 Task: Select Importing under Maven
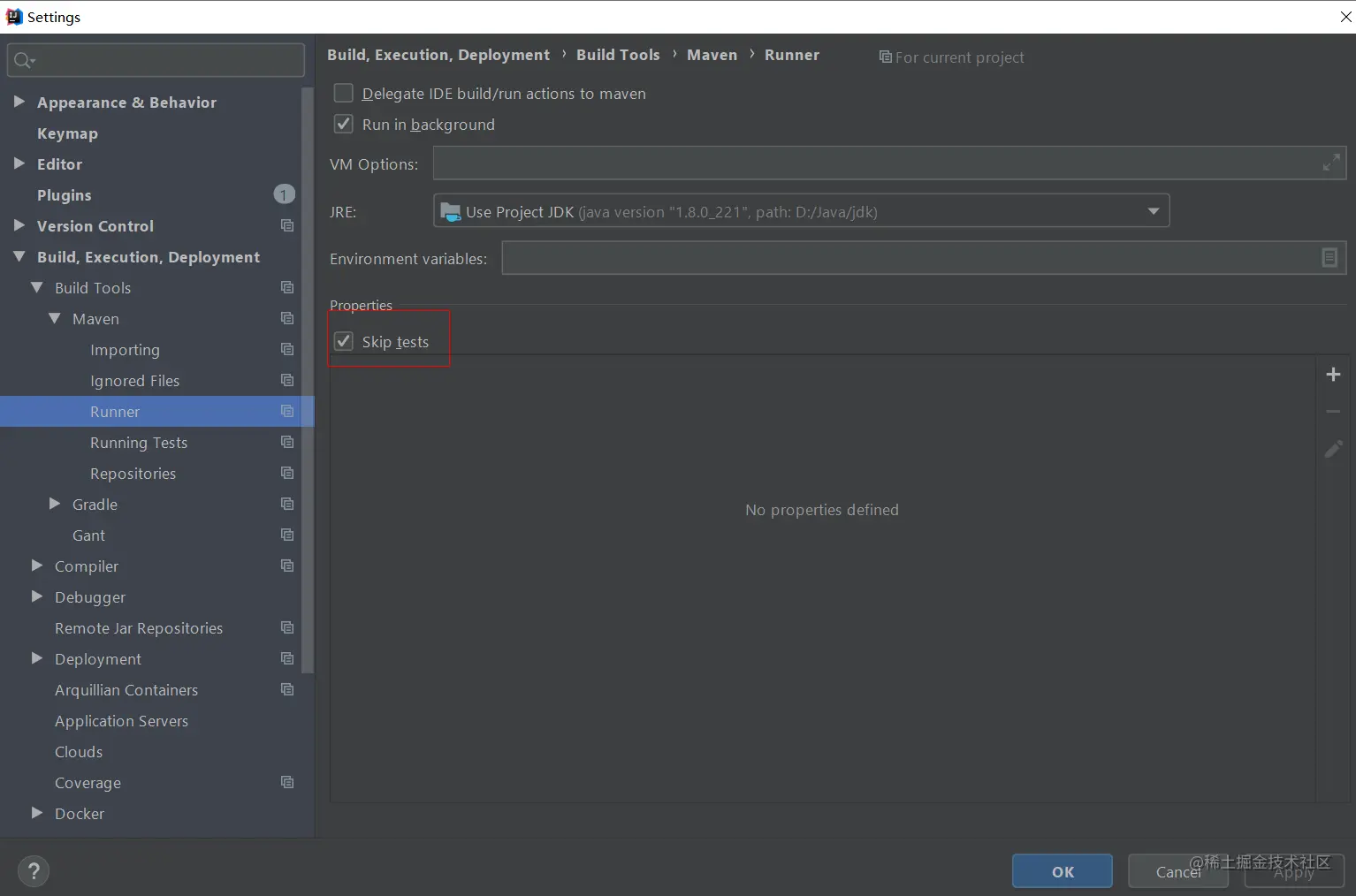pos(125,350)
